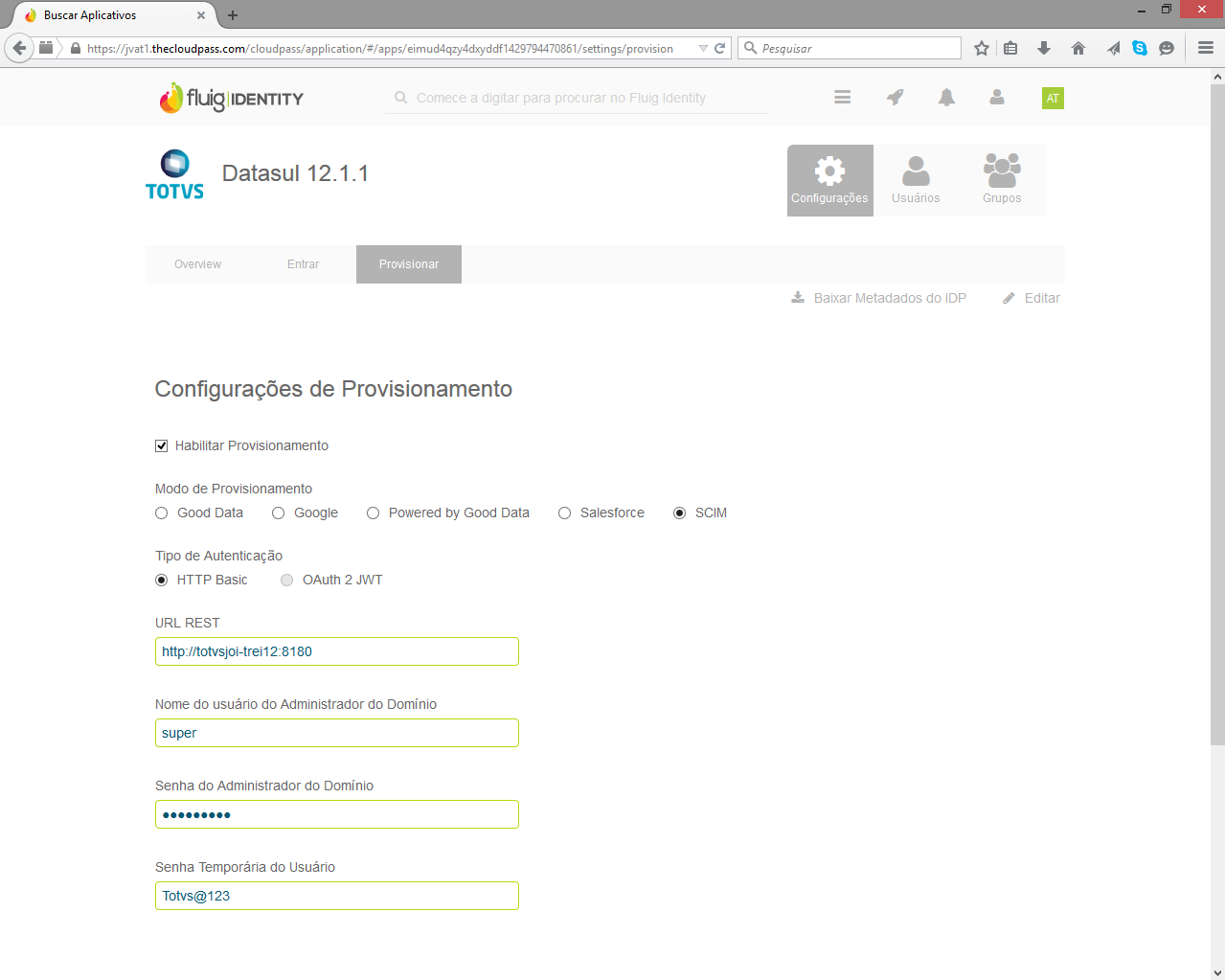
Task: Click the Fluig Identity logo
Action: click(231, 98)
